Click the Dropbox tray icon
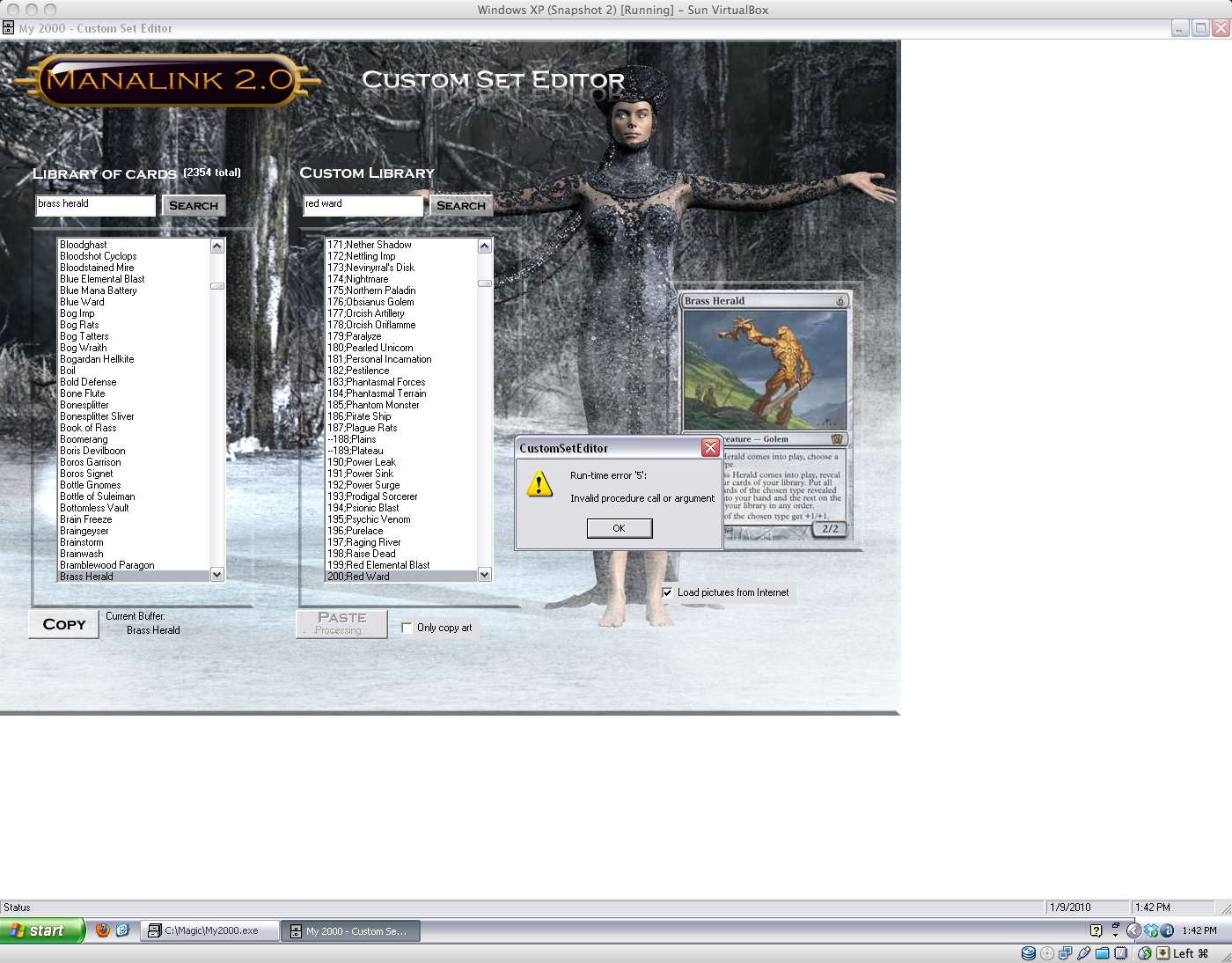 pos(1151,930)
